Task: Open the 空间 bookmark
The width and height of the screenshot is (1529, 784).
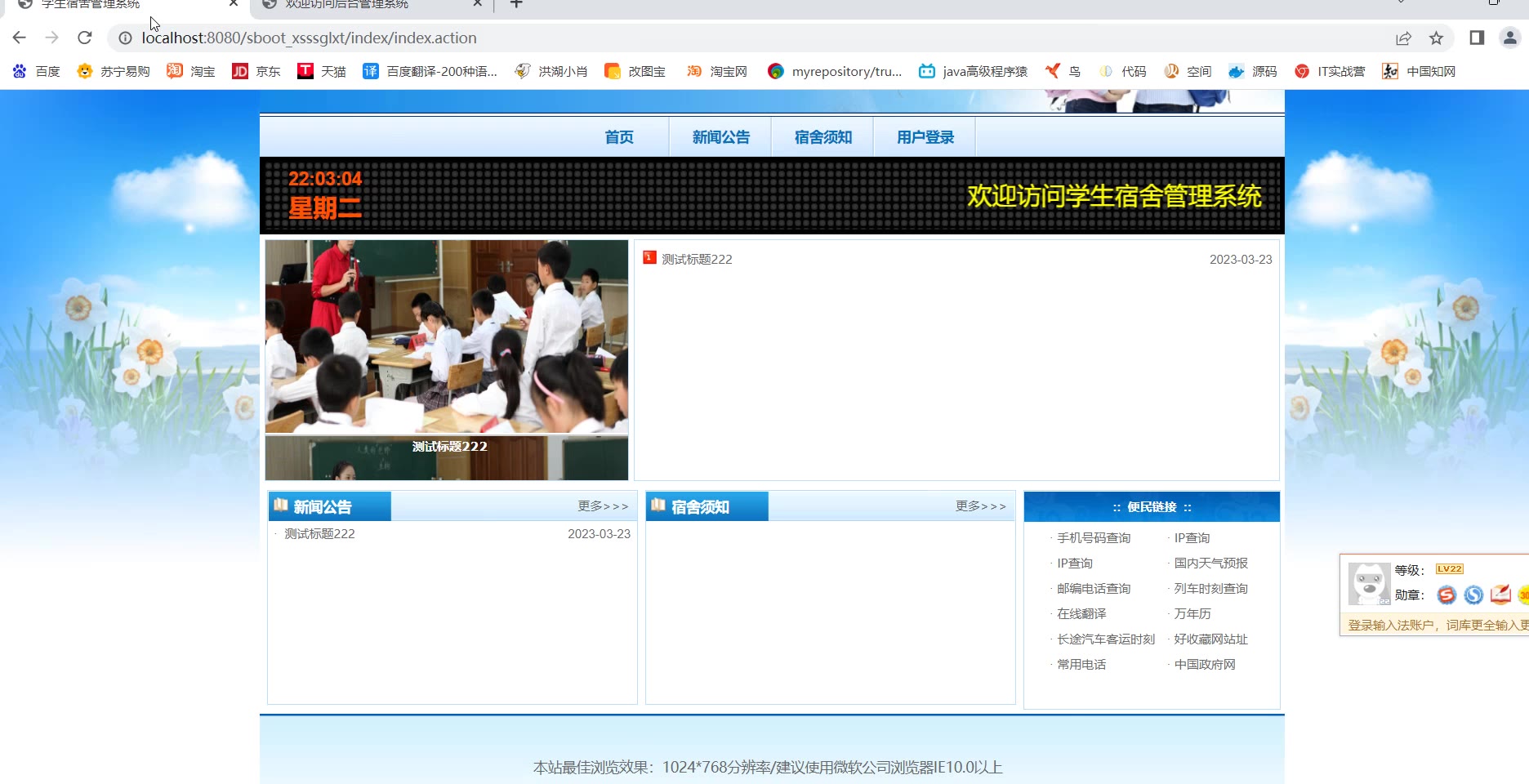Action: coord(1188,71)
